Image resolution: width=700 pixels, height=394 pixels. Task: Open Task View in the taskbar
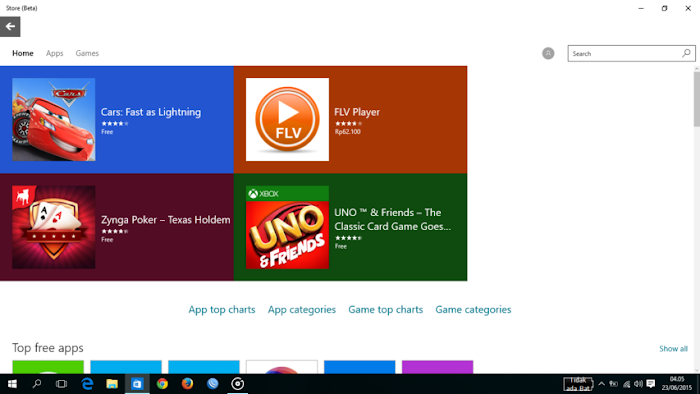pyautogui.click(x=62, y=384)
